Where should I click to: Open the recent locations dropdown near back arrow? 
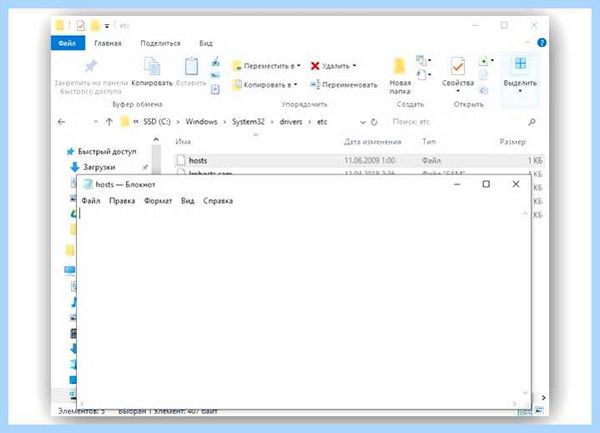point(95,122)
